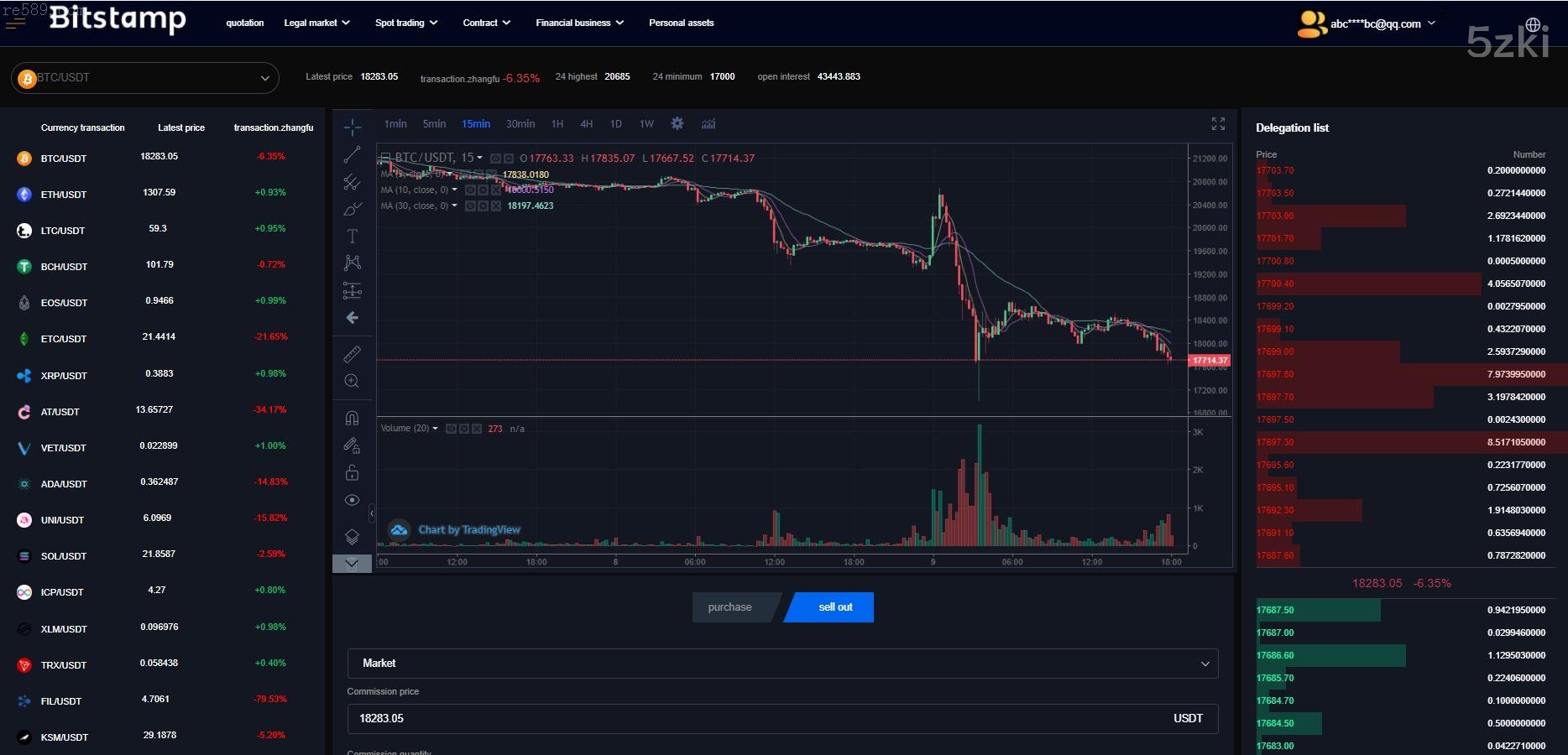This screenshot has height=755, width=1568.
Task: Toggle magnet mode on chart
Action: coord(353,418)
